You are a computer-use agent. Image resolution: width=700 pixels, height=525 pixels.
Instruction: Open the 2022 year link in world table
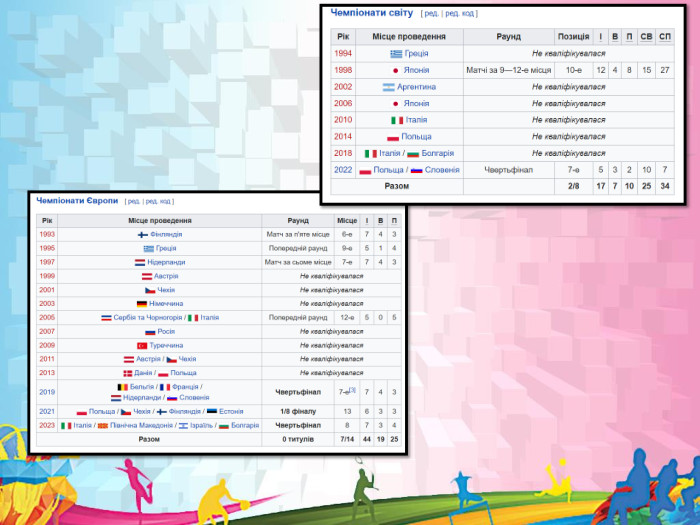pyautogui.click(x=343, y=169)
